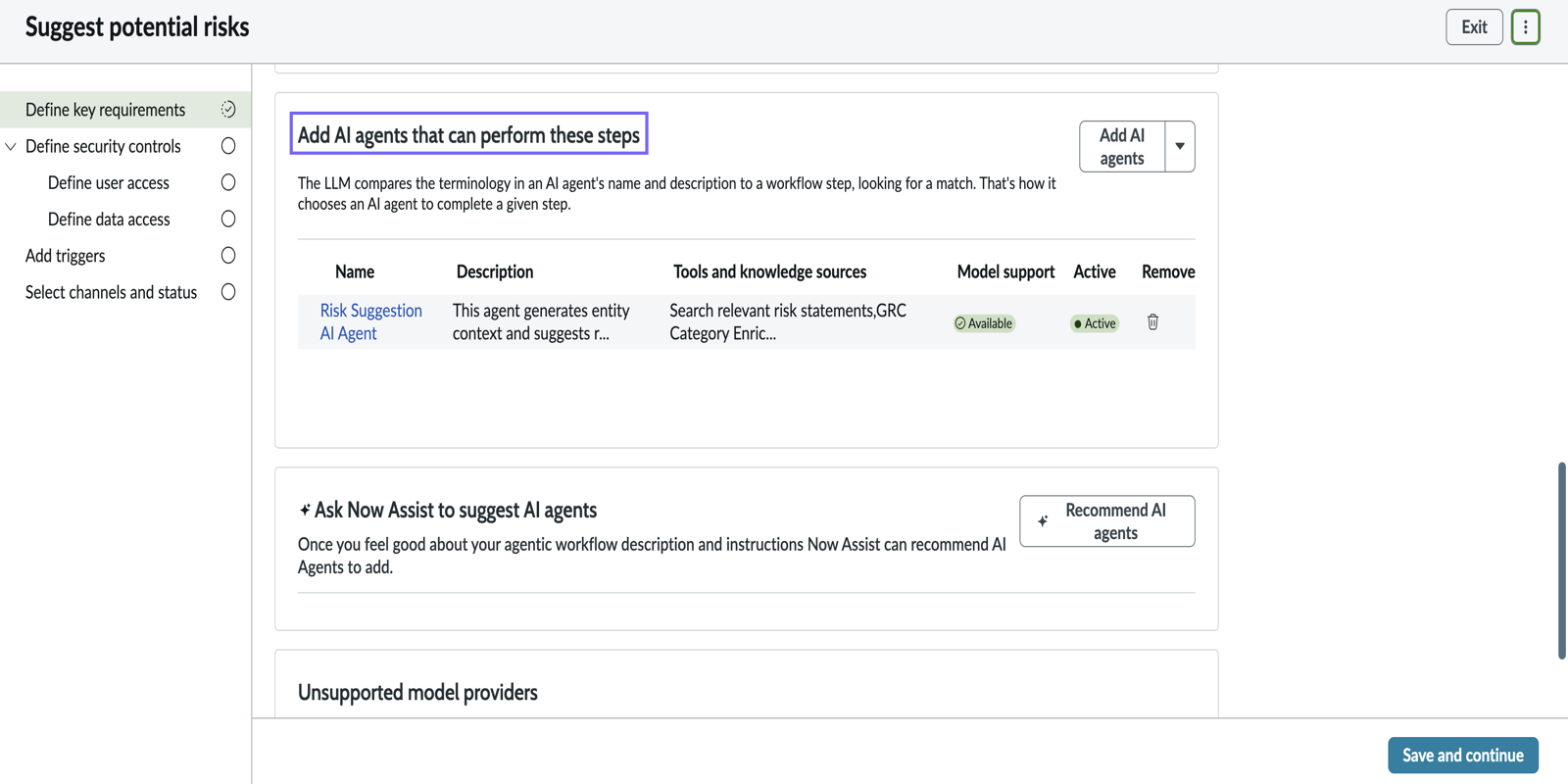Click the Add AI agents button
The height and width of the screenshot is (784, 1568).
tap(1122, 146)
